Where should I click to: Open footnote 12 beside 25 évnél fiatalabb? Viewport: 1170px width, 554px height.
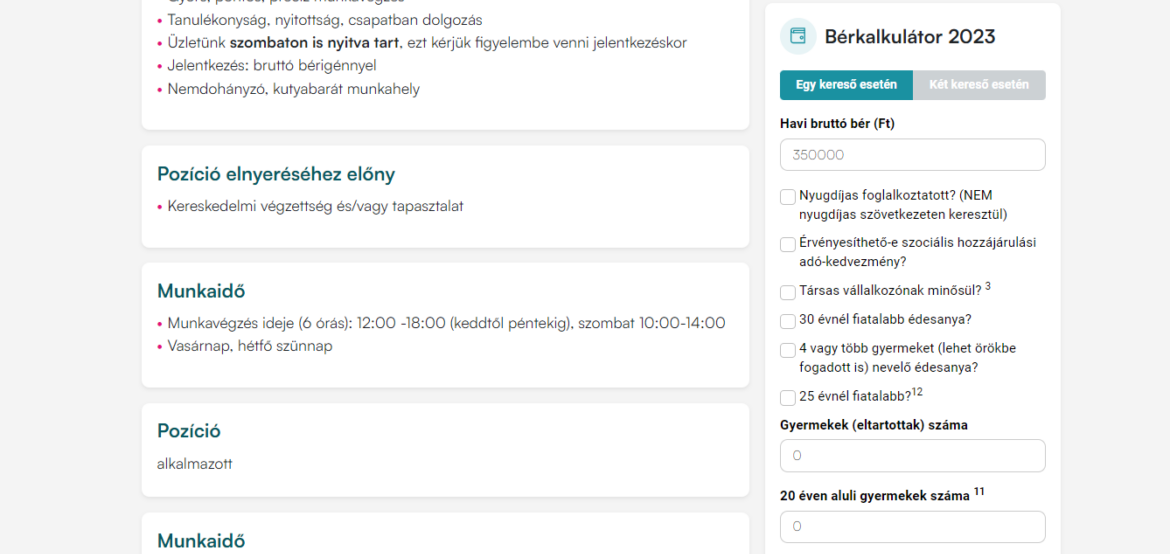[x=918, y=392]
